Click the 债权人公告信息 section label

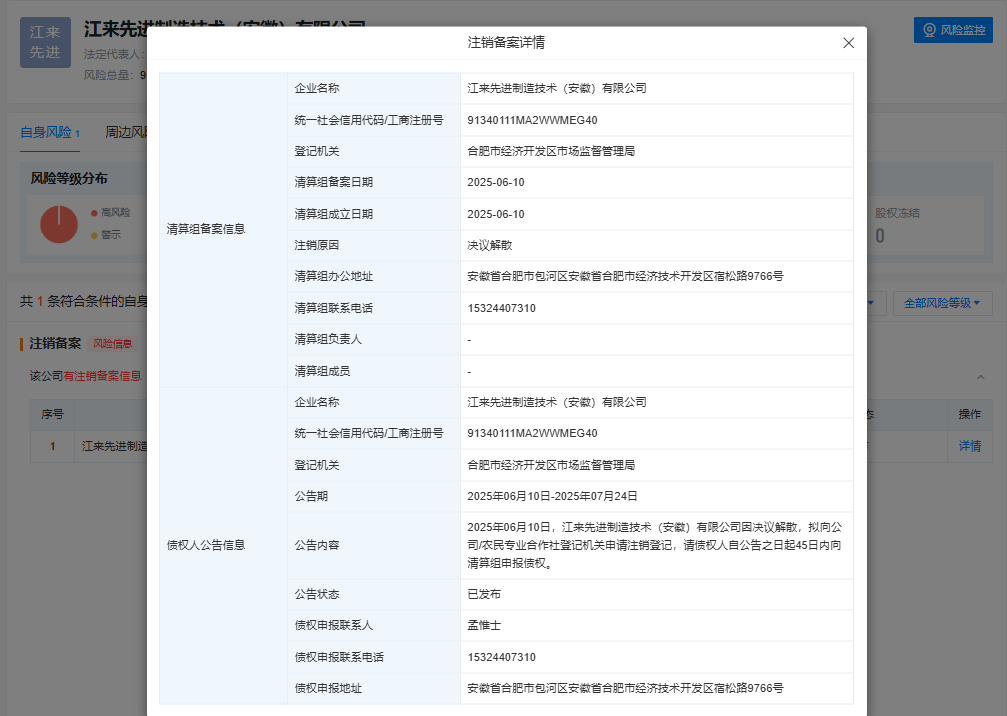206,545
